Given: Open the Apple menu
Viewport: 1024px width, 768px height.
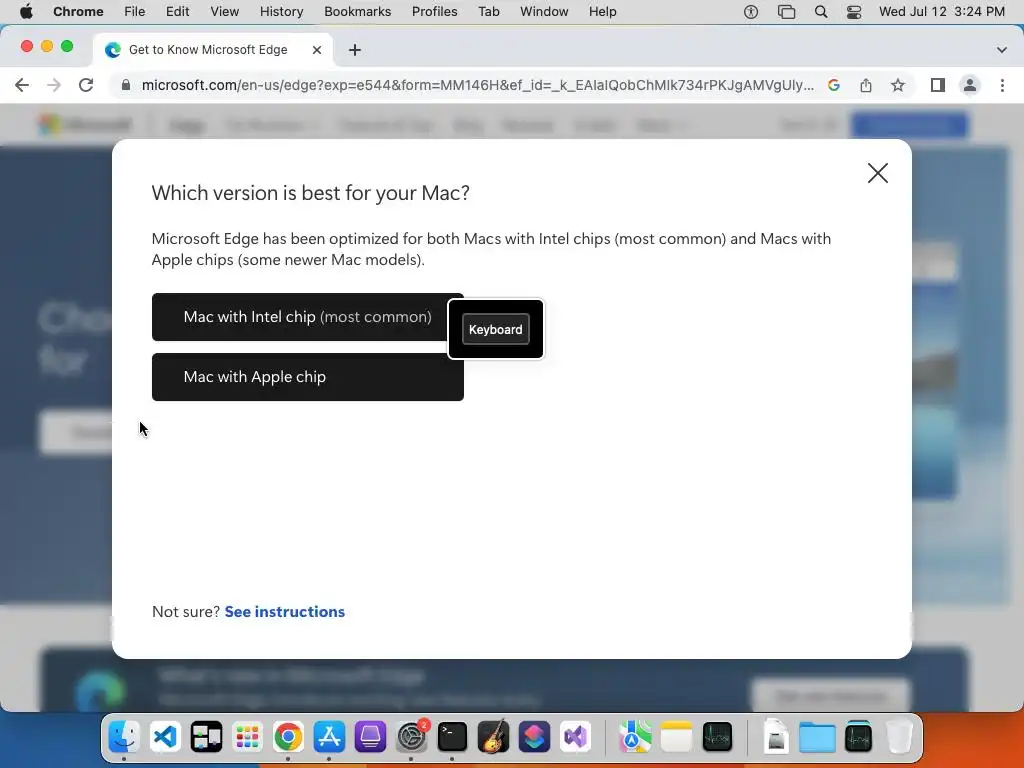Looking at the screenshot, I should coord(26,12).
